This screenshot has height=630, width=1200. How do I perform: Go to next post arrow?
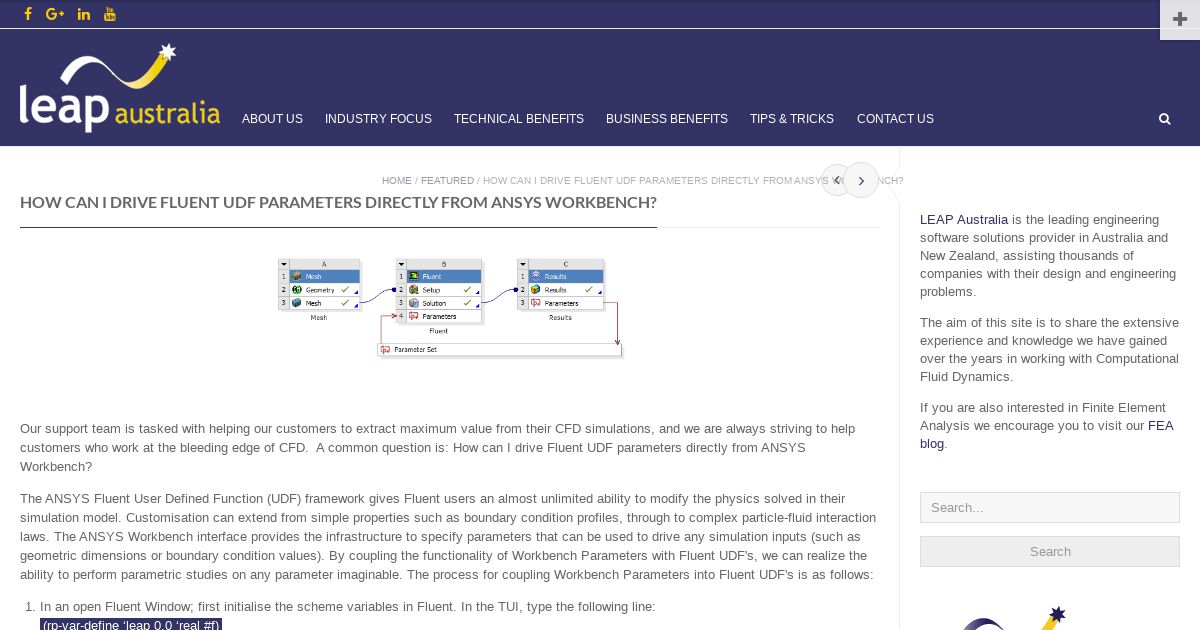point(861,180)
